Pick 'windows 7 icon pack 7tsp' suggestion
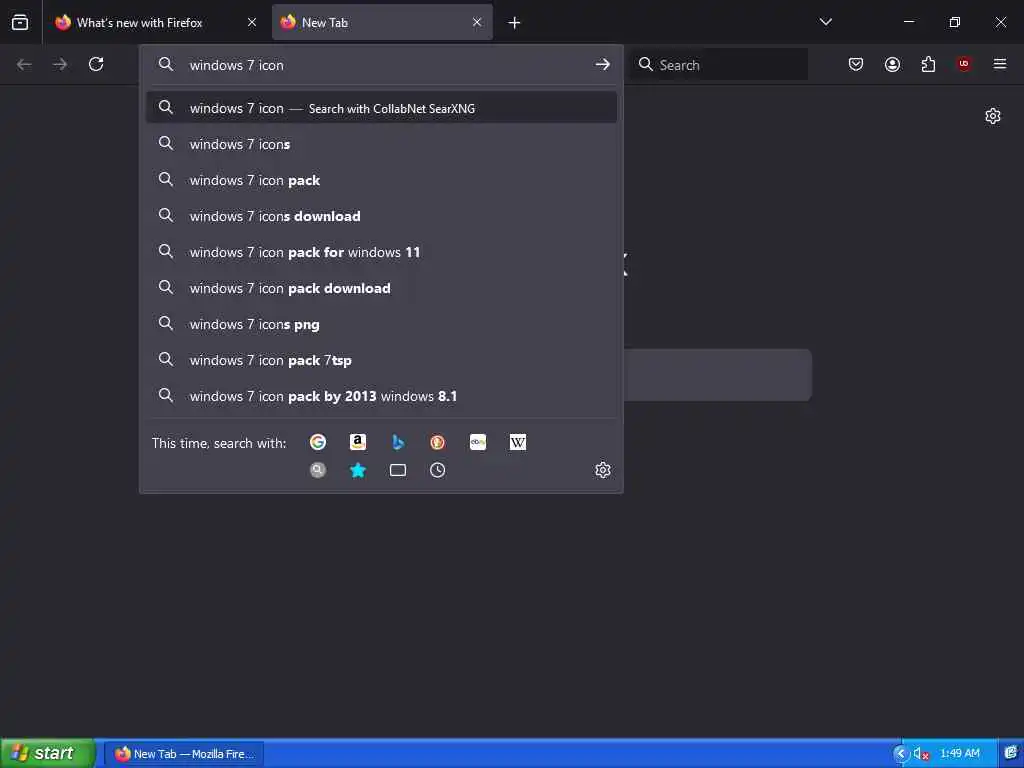The width and height of the screenshot is (1024, 768). [381, 359]
